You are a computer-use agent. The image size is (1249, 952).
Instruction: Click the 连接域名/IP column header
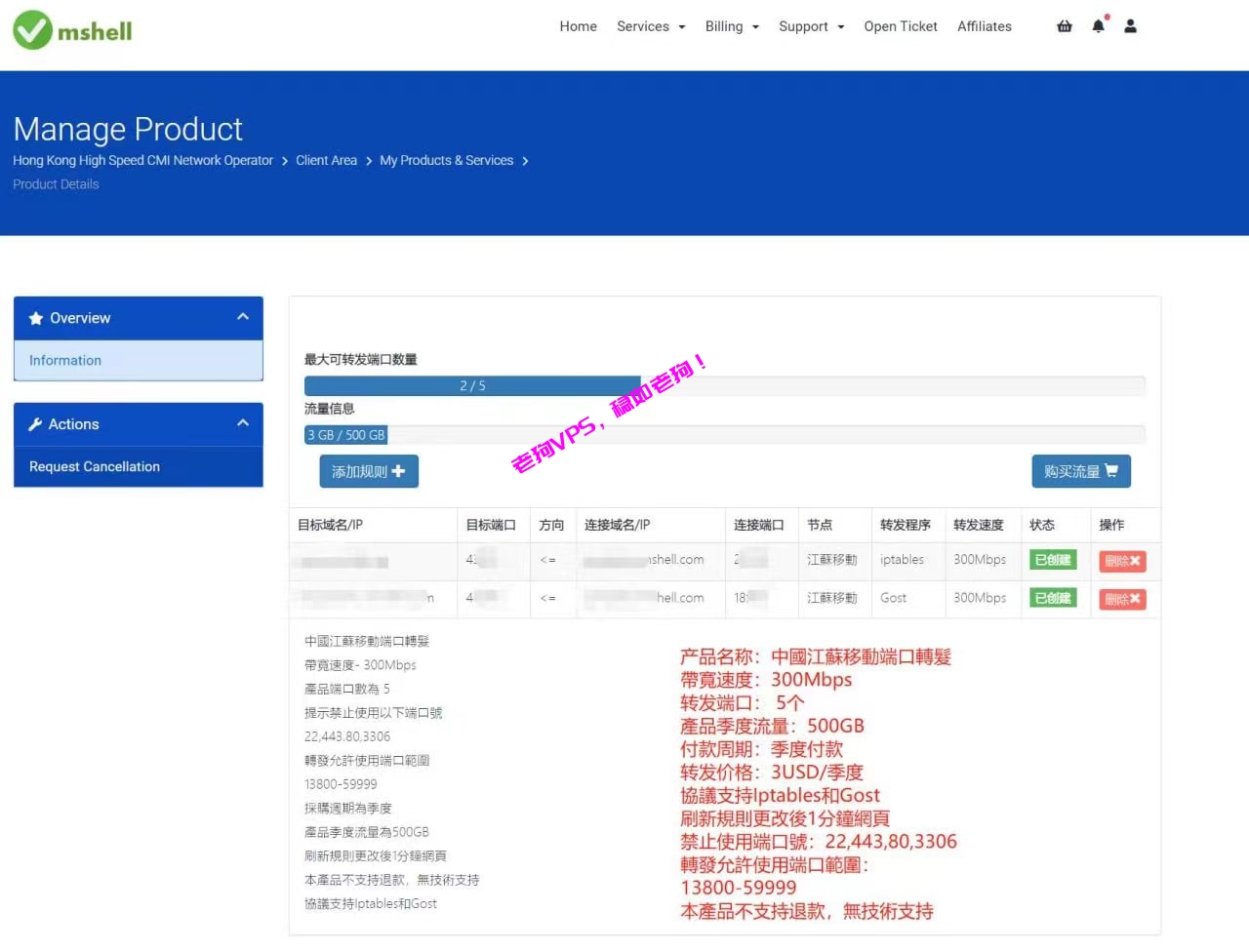click(x=617, y=525)
